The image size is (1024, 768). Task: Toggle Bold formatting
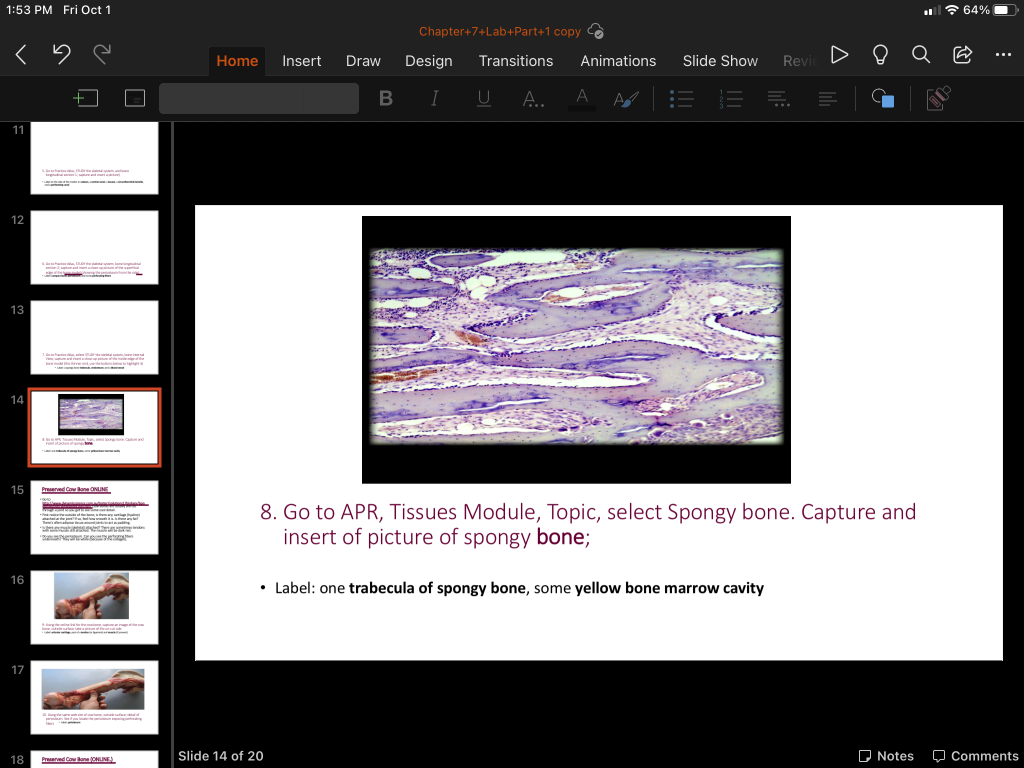[x=386, y=98]
